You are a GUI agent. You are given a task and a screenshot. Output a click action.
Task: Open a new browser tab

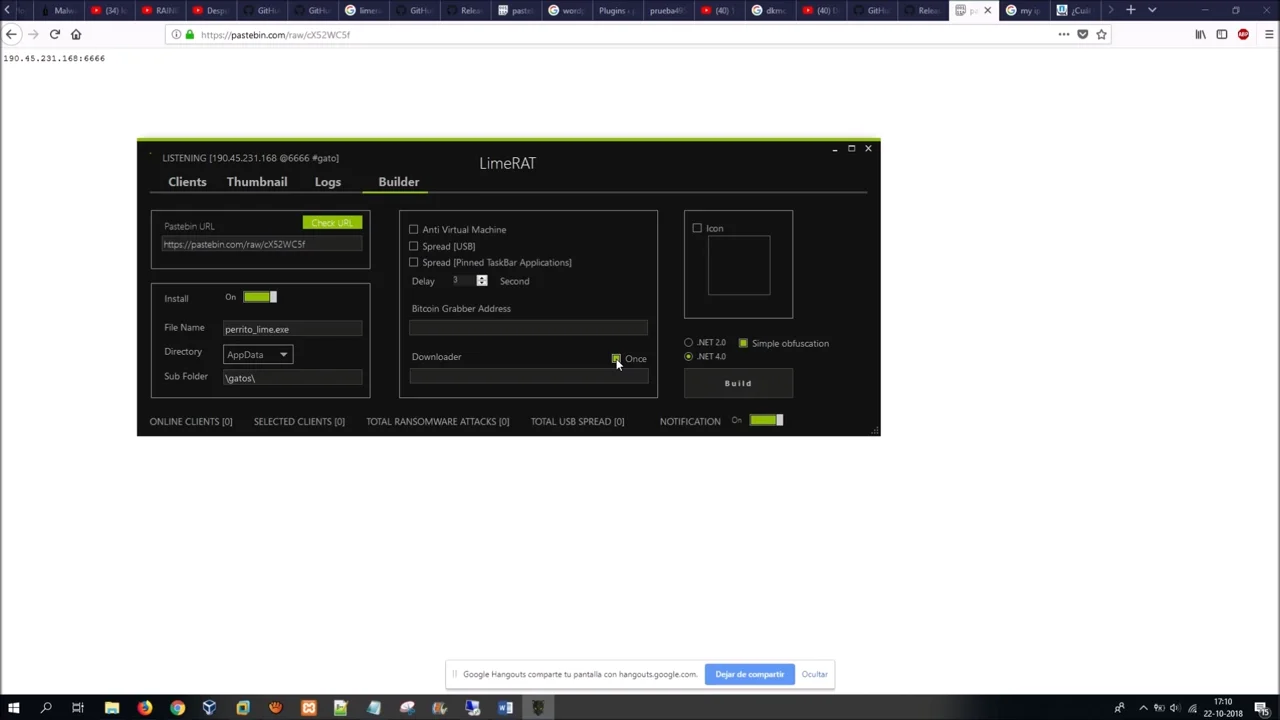click(1130, 10)
